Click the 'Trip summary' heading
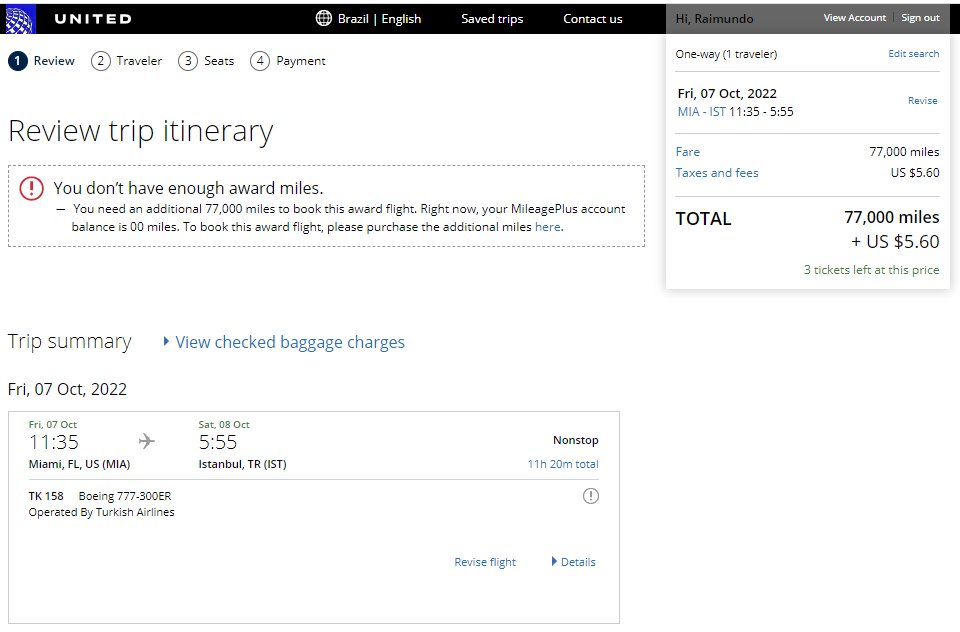The height and width of the screenshot is (632, 960). click(70, 341)
